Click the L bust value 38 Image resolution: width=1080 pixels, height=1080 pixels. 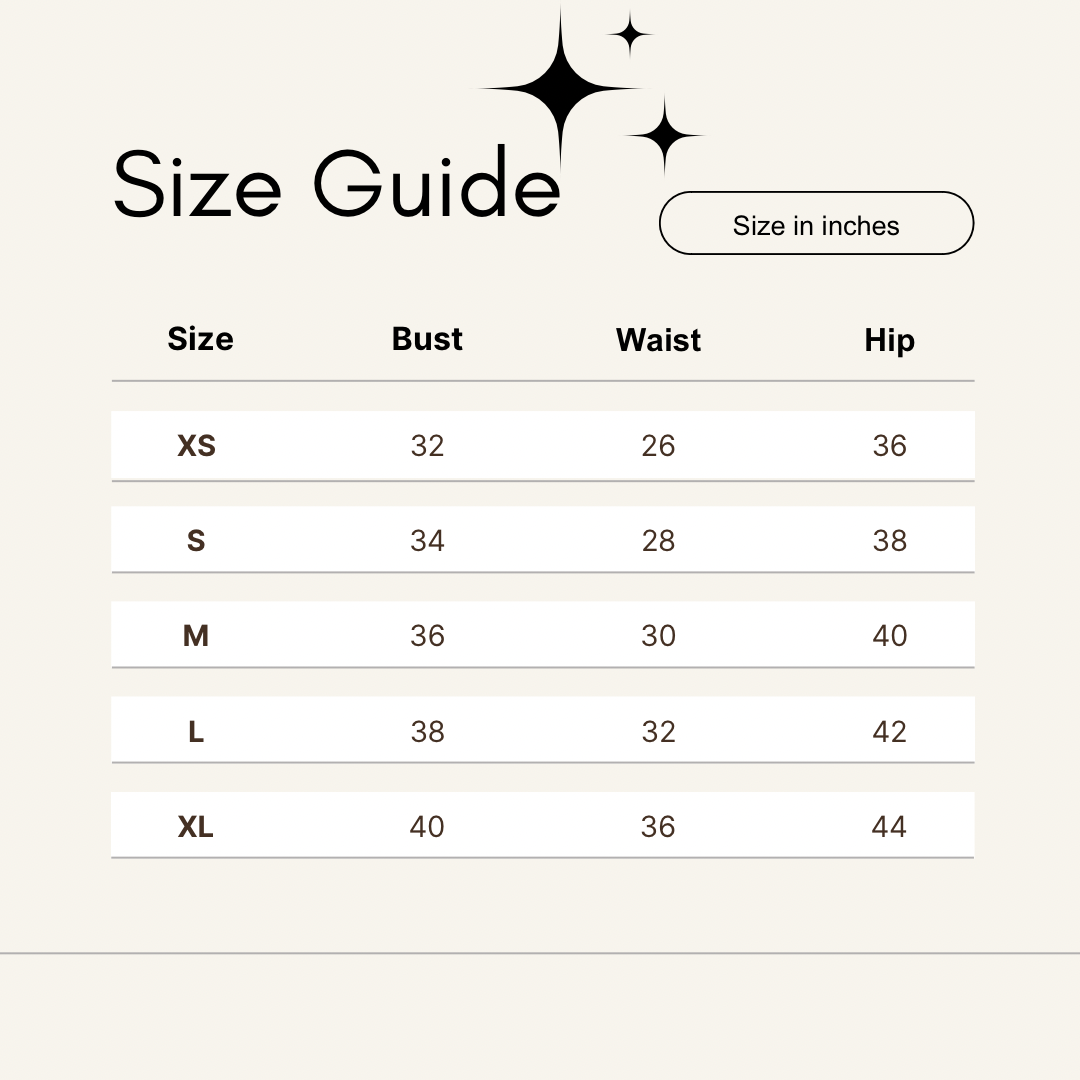tap(427, 731)
